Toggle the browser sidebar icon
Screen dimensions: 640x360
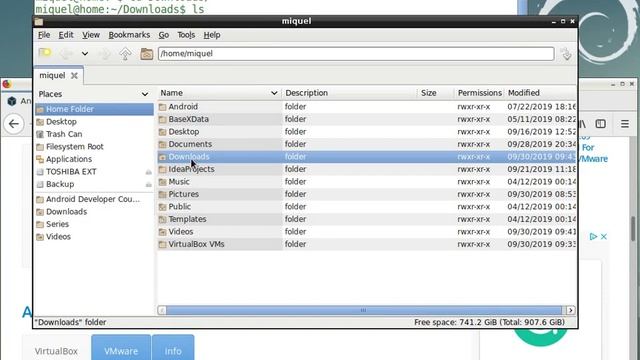point(600,124)
